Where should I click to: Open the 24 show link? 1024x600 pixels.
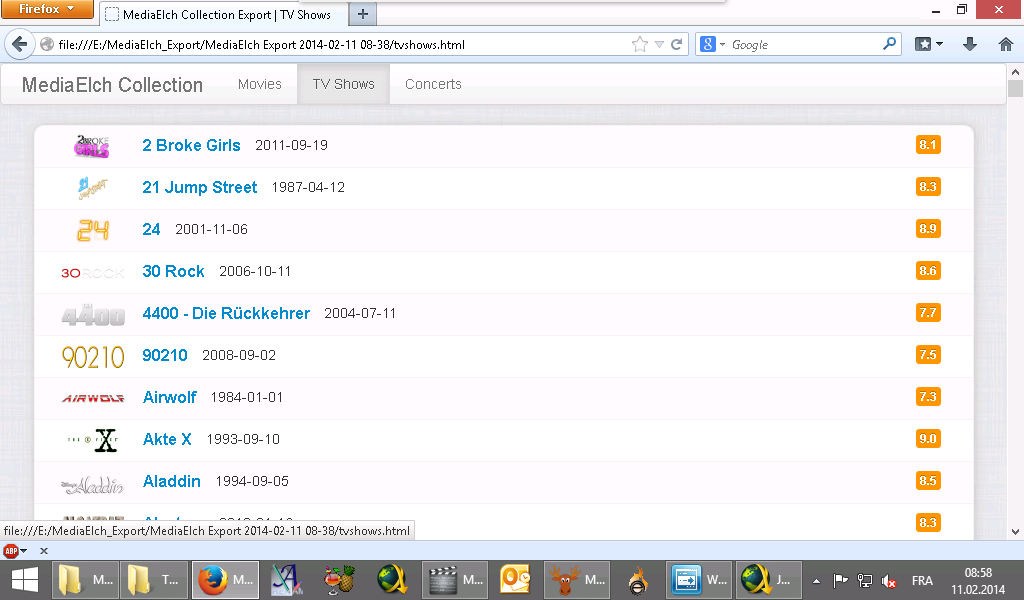tap(151, 229)
